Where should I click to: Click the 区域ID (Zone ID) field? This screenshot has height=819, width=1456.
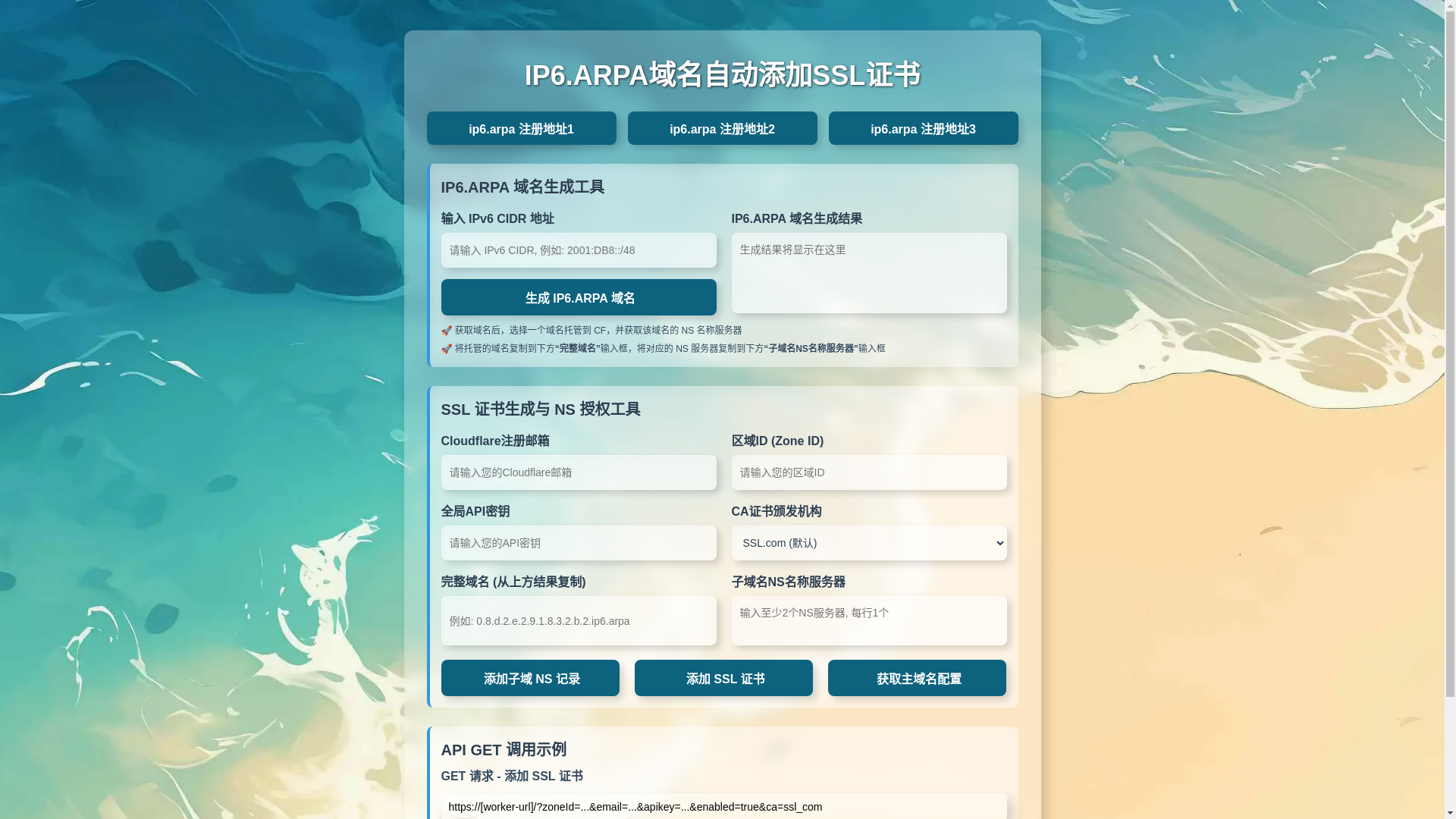click(868, 472)
